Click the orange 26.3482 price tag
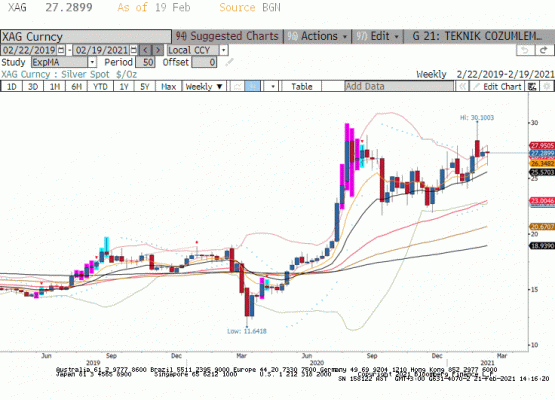555x400 pixels. (542, 164)
